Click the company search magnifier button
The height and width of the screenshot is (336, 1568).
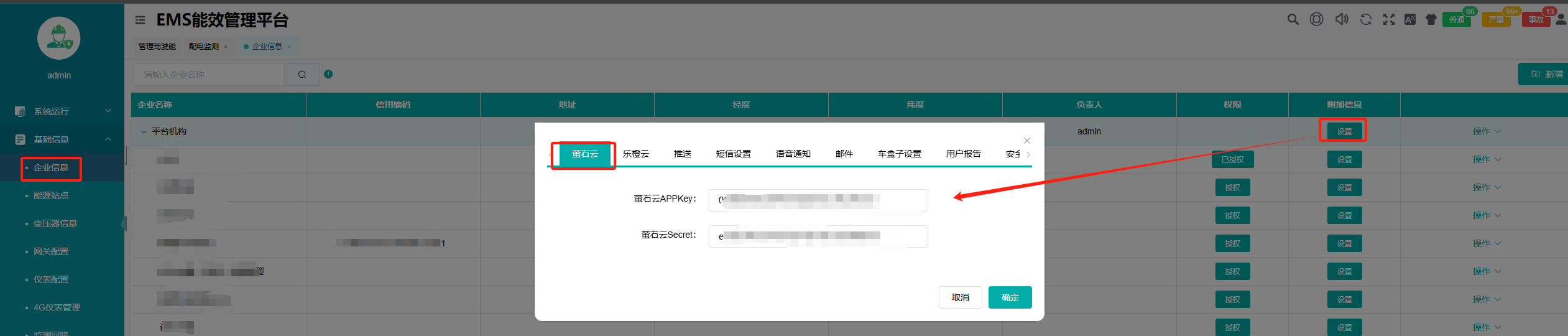(302, 75)
